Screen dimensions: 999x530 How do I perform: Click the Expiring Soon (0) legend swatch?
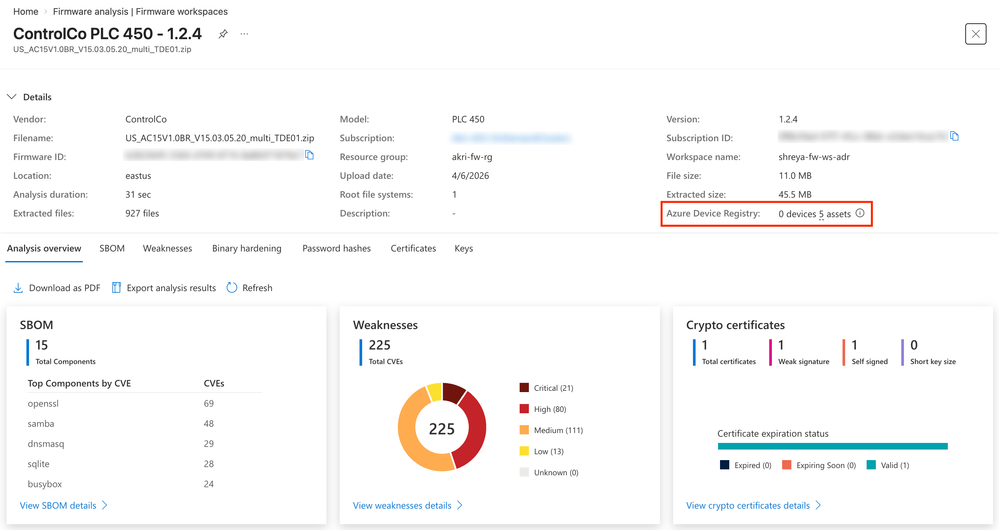click(786, 465)
